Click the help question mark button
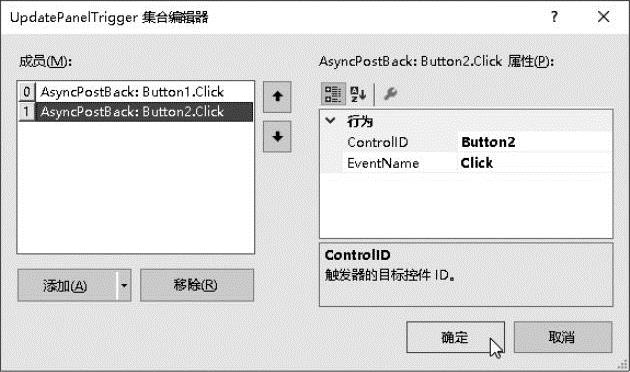Screen dimensions: 630x372 point(554,17)
